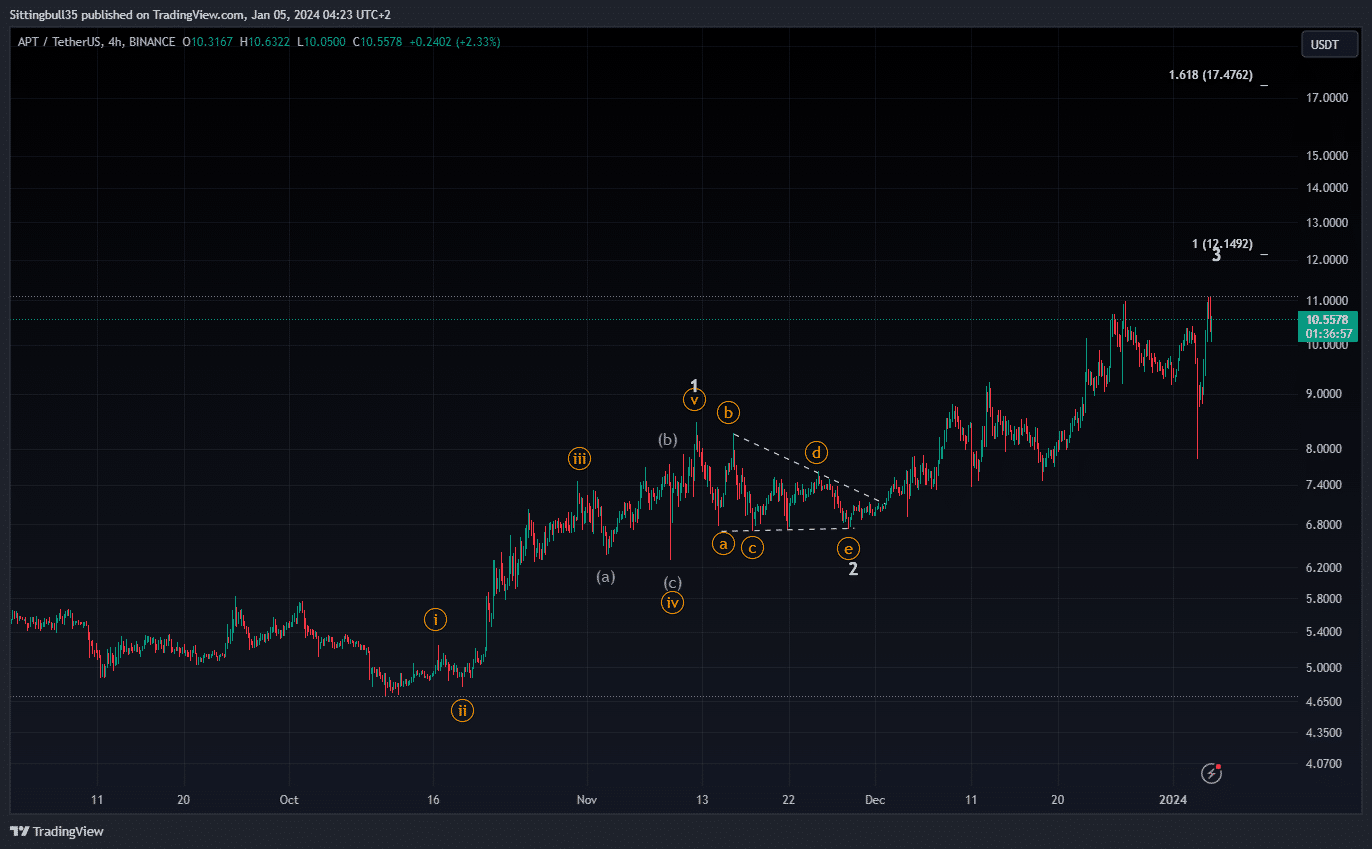
Task: Click the low value L10.0500
Action: [321, 42]
